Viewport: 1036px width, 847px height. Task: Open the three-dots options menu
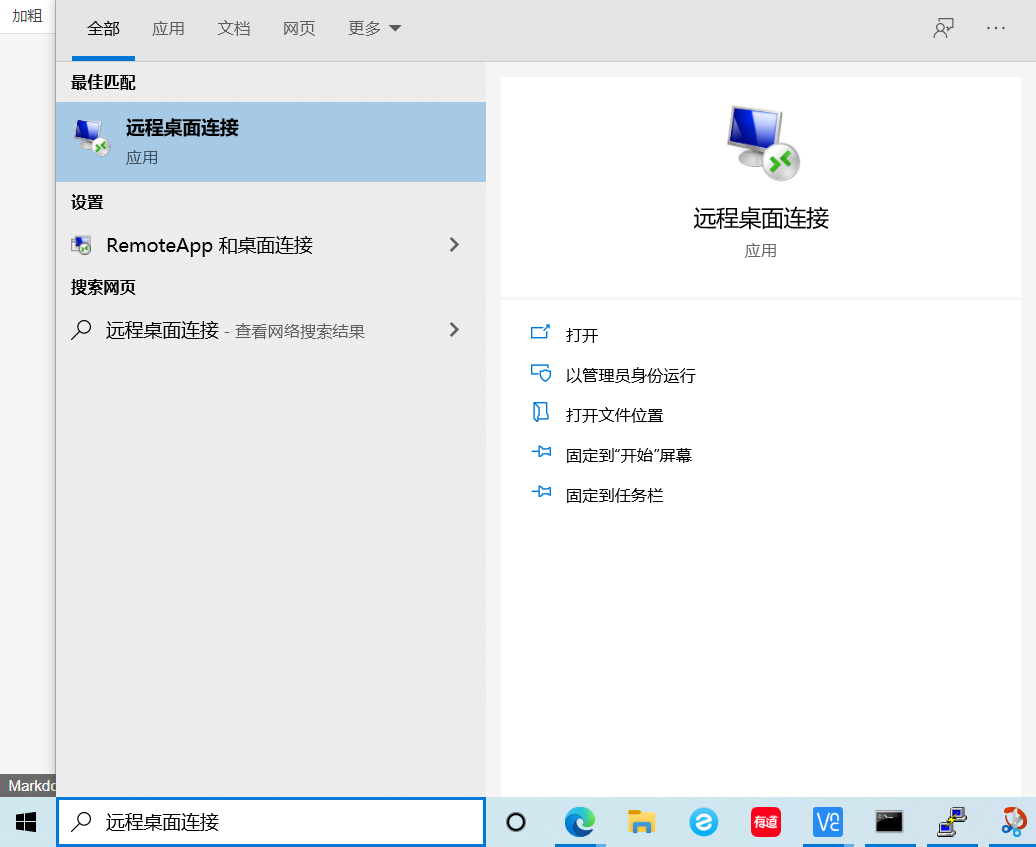coord(996,28)
